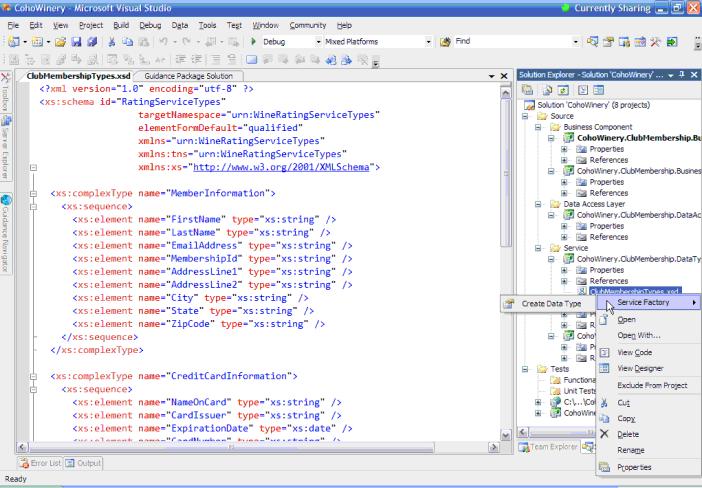Switch to the Team Explorer tab
Viewport: 702px width, 488px height.
[548, 447]
